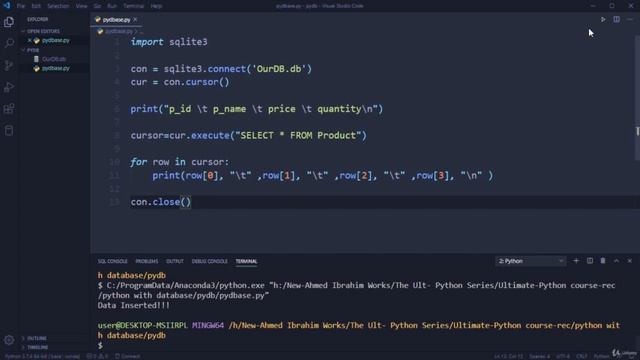640x360 pixels.
Task: Open the Help menu
Action: pos(156,6)
